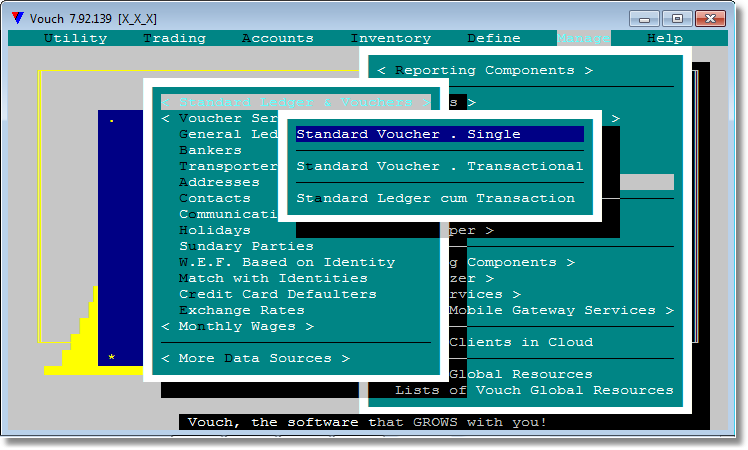Viewport: 748px width, 450px height.
Task: Choose Bankers from data sources list
Action: pos(210,150)
